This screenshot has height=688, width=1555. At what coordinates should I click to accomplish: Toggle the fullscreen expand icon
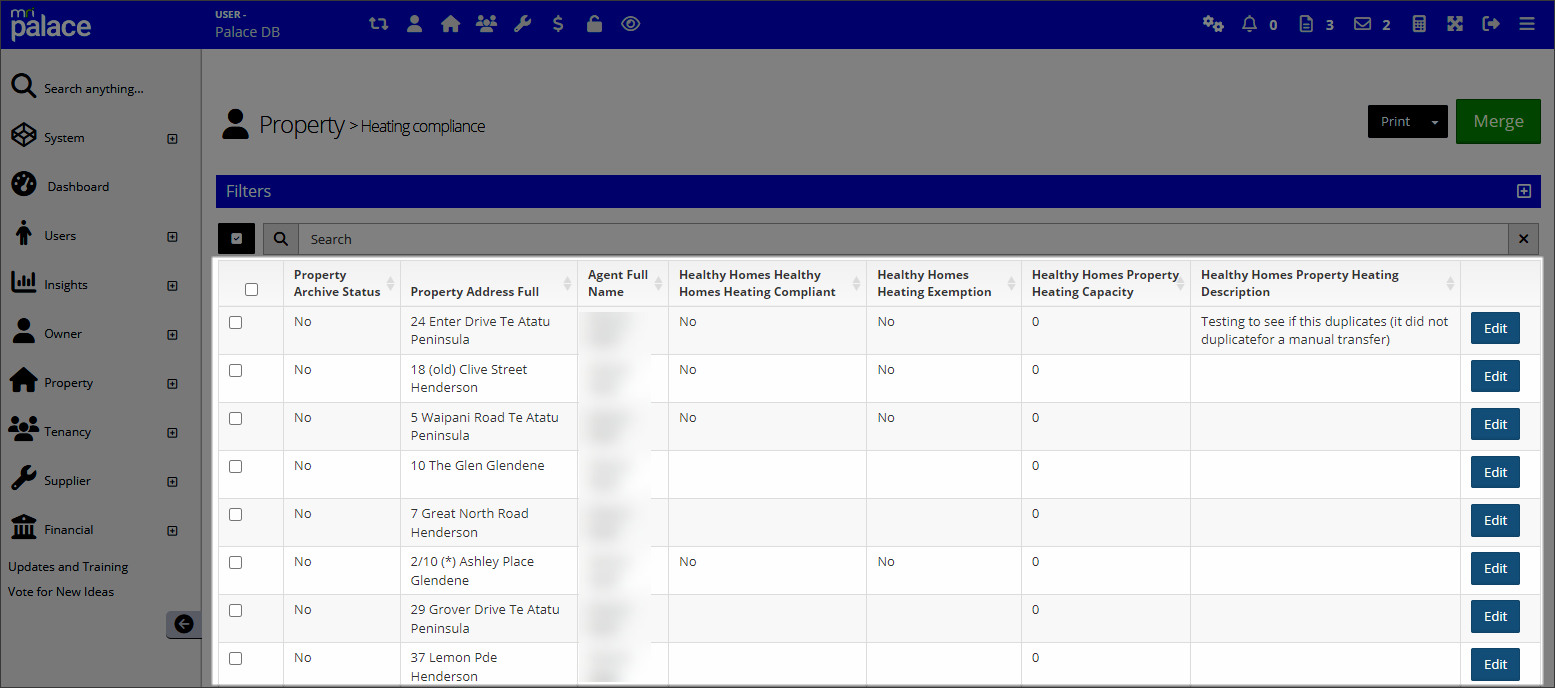(1455, 24)
